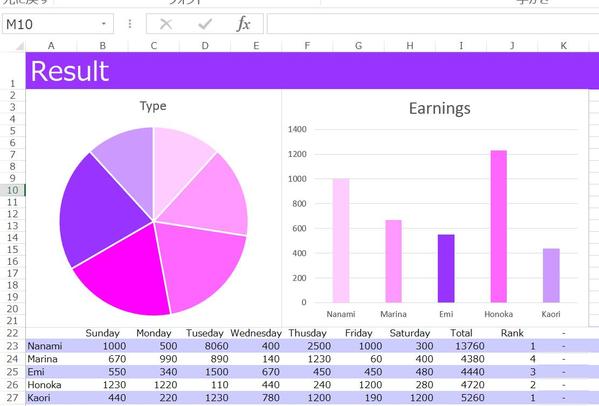The height and width of the screenshot is (406, 599).
Task: Click the Name Box showing M10
Action: 58,24
